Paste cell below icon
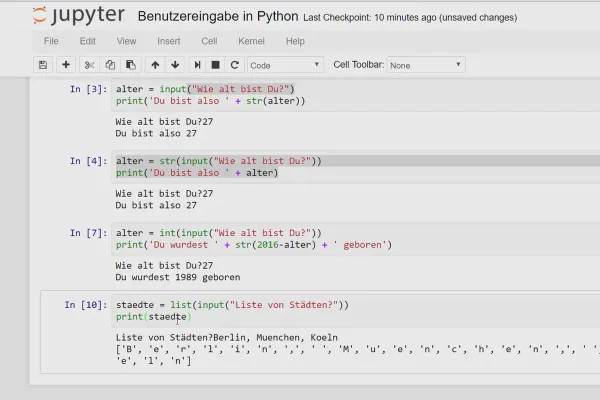The width and height of the screenshot is (600, 400). click(131, 65)
